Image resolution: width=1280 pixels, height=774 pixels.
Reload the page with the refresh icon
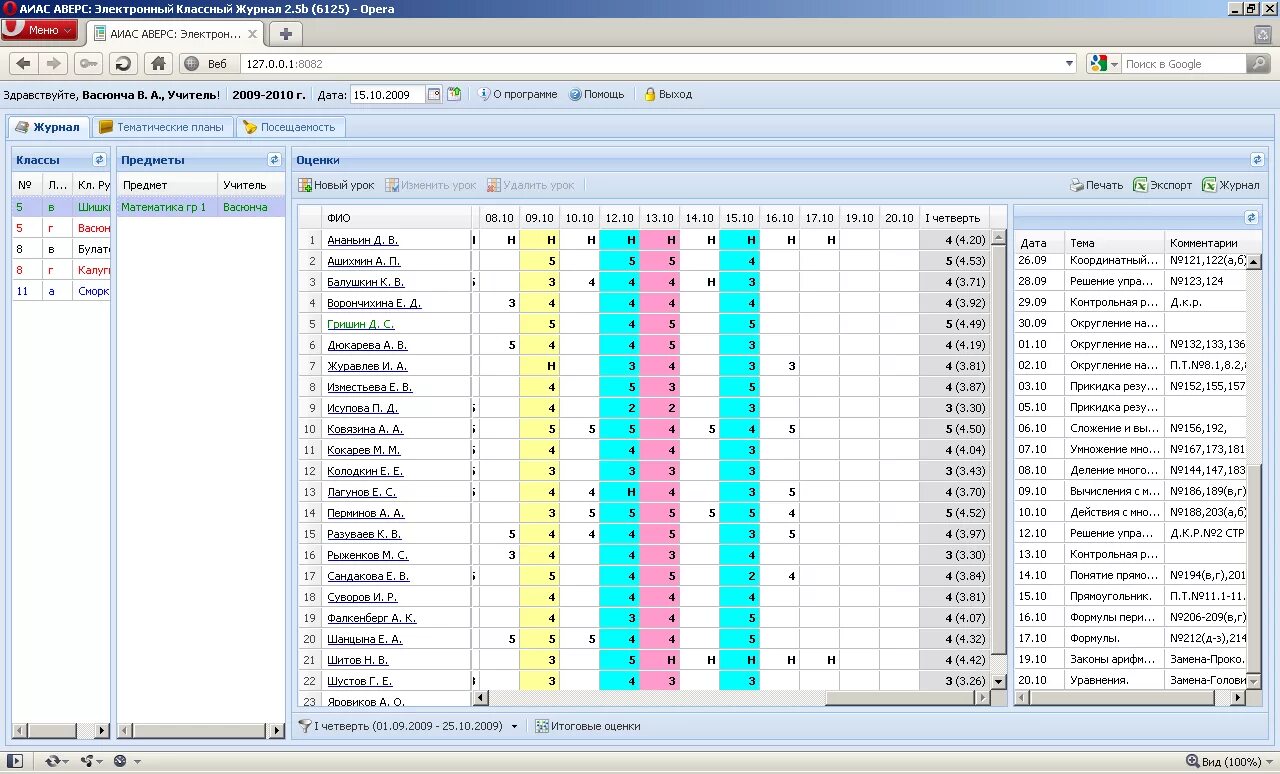coord(123,64)
